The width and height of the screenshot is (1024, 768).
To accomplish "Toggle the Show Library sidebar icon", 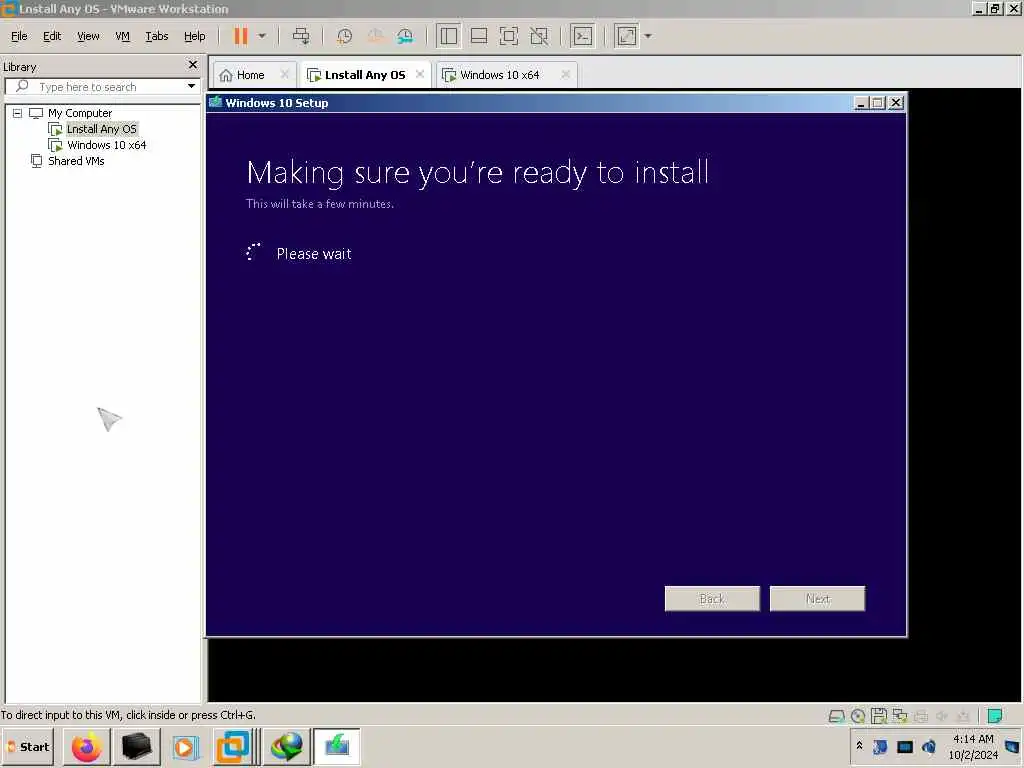I will [449, 36].
